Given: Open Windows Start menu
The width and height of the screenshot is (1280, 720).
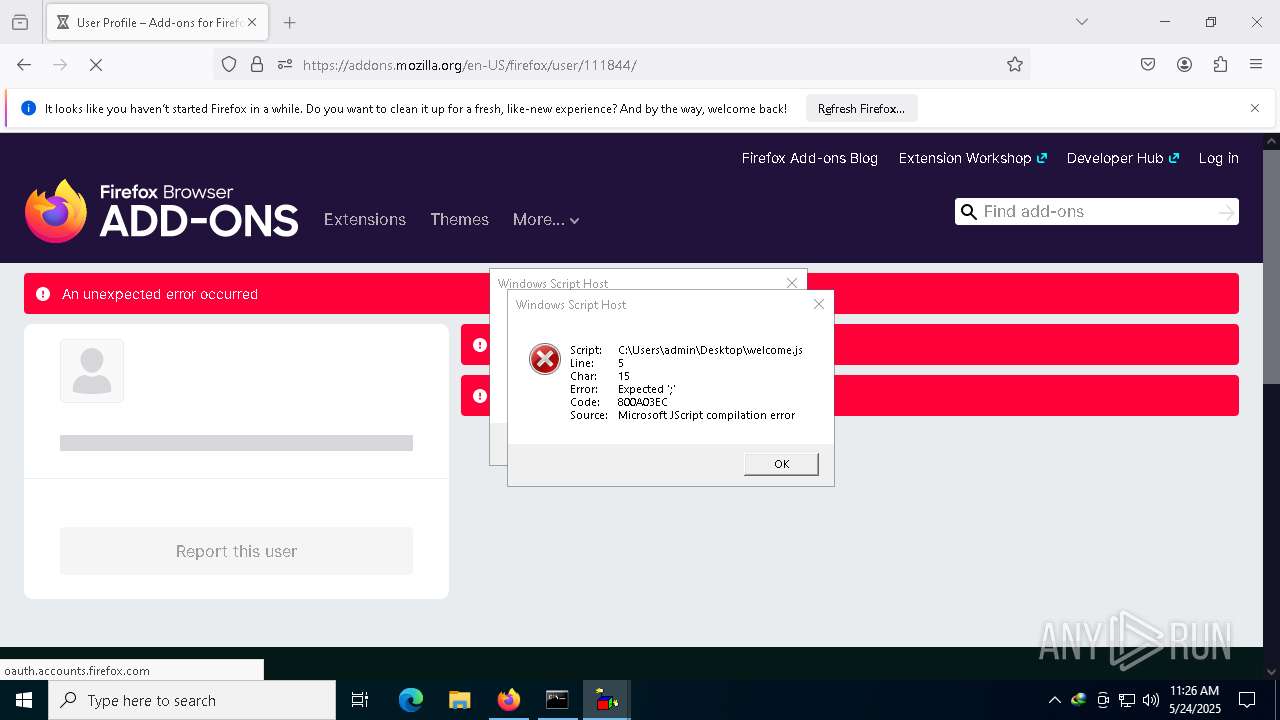Looking at the screenshot, I should point(24,700).
